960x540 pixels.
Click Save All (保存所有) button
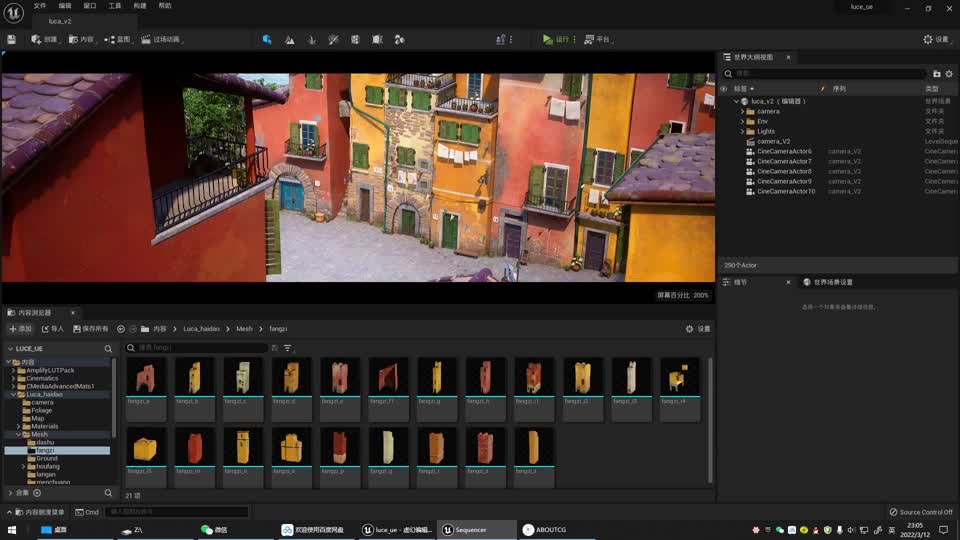(91, 329)
